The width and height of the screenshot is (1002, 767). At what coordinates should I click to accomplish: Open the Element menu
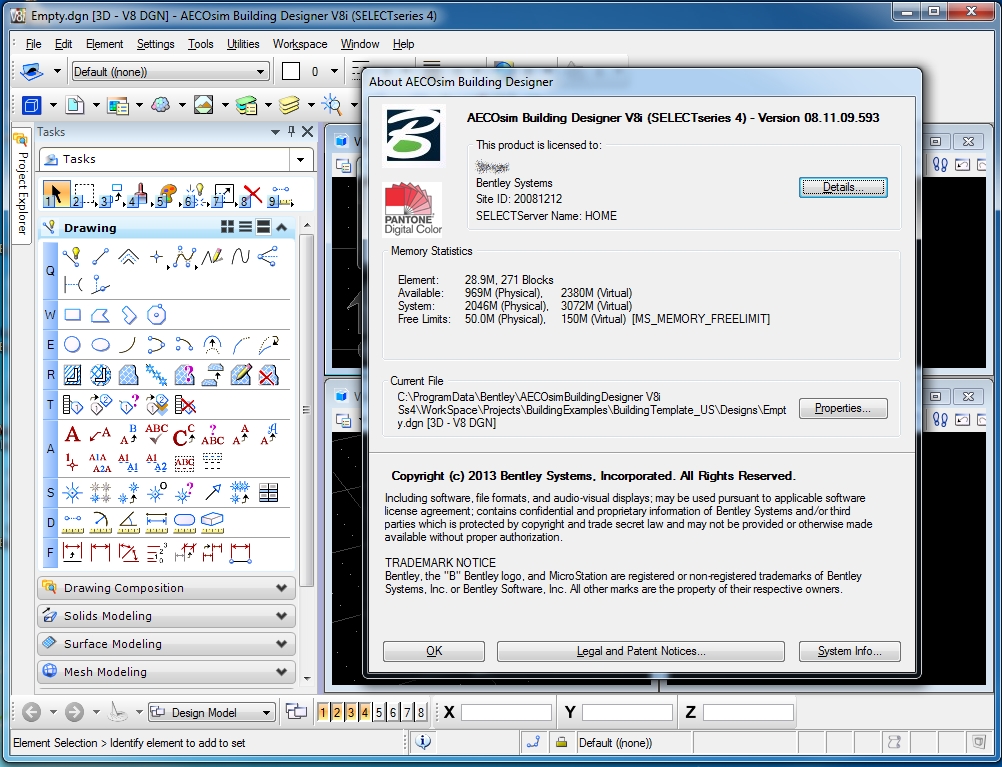pyautogui.click(x=104, y=44)
